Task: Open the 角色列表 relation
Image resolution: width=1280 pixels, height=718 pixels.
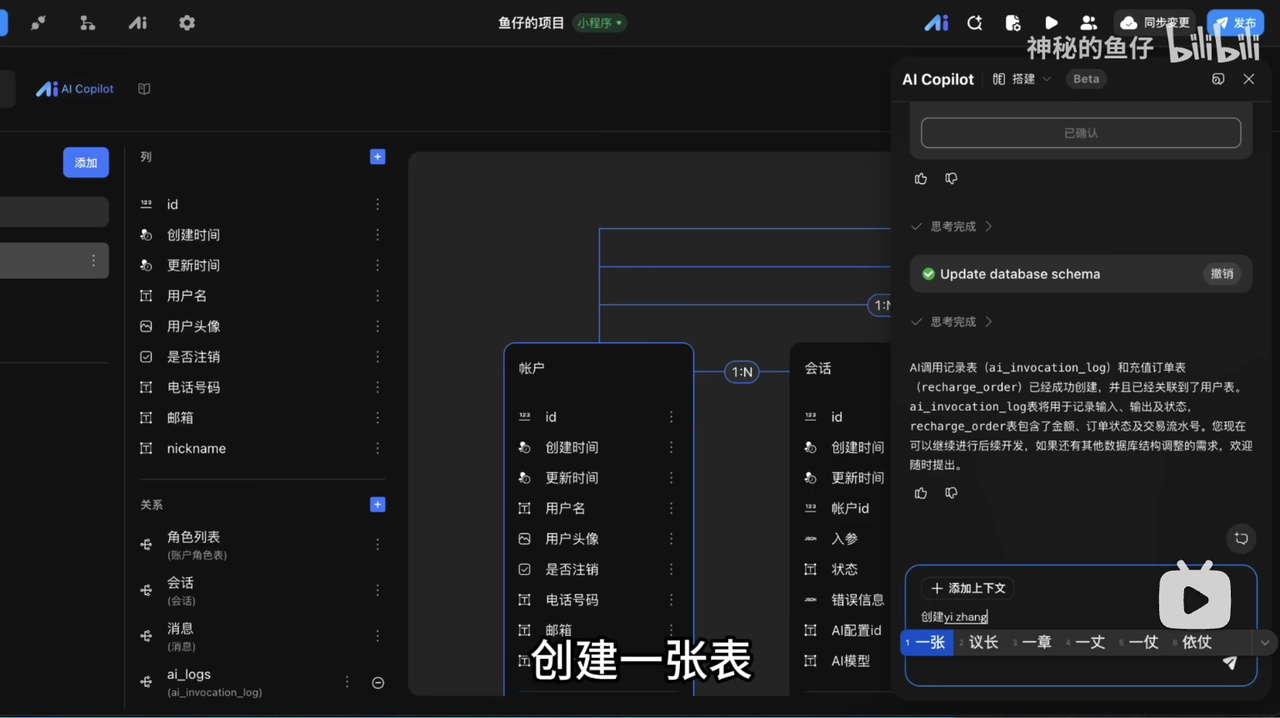Action: click(262, 545)
